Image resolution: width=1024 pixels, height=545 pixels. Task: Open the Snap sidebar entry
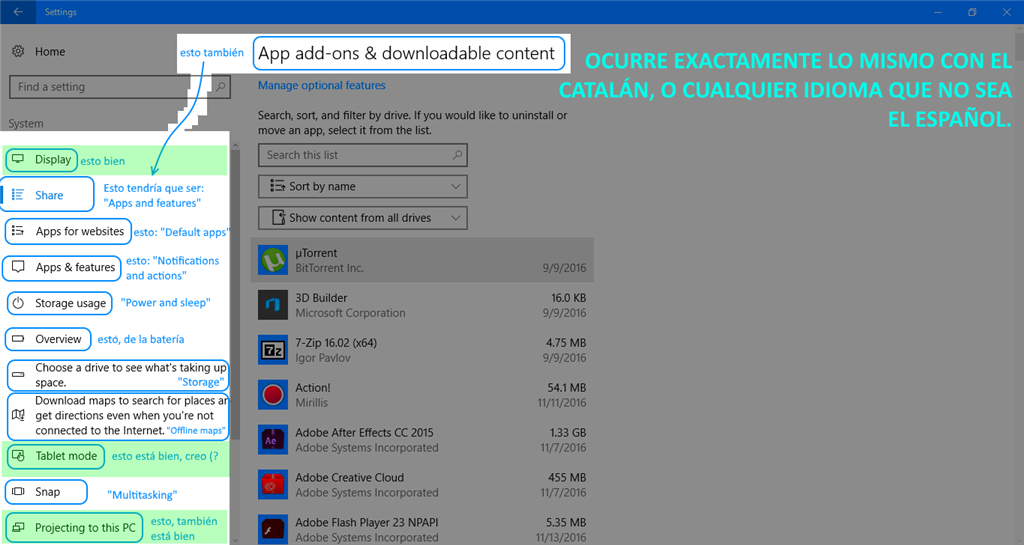[46, 492]
